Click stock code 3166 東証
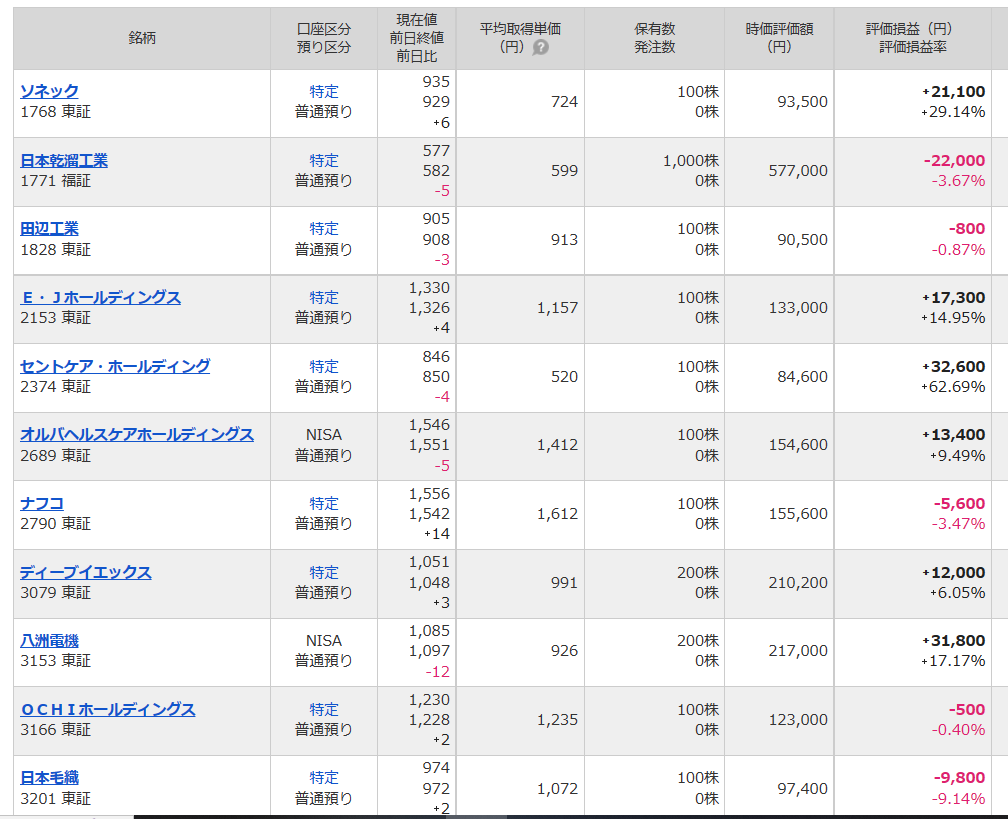The image size is (1008, 819). point(55,730)
